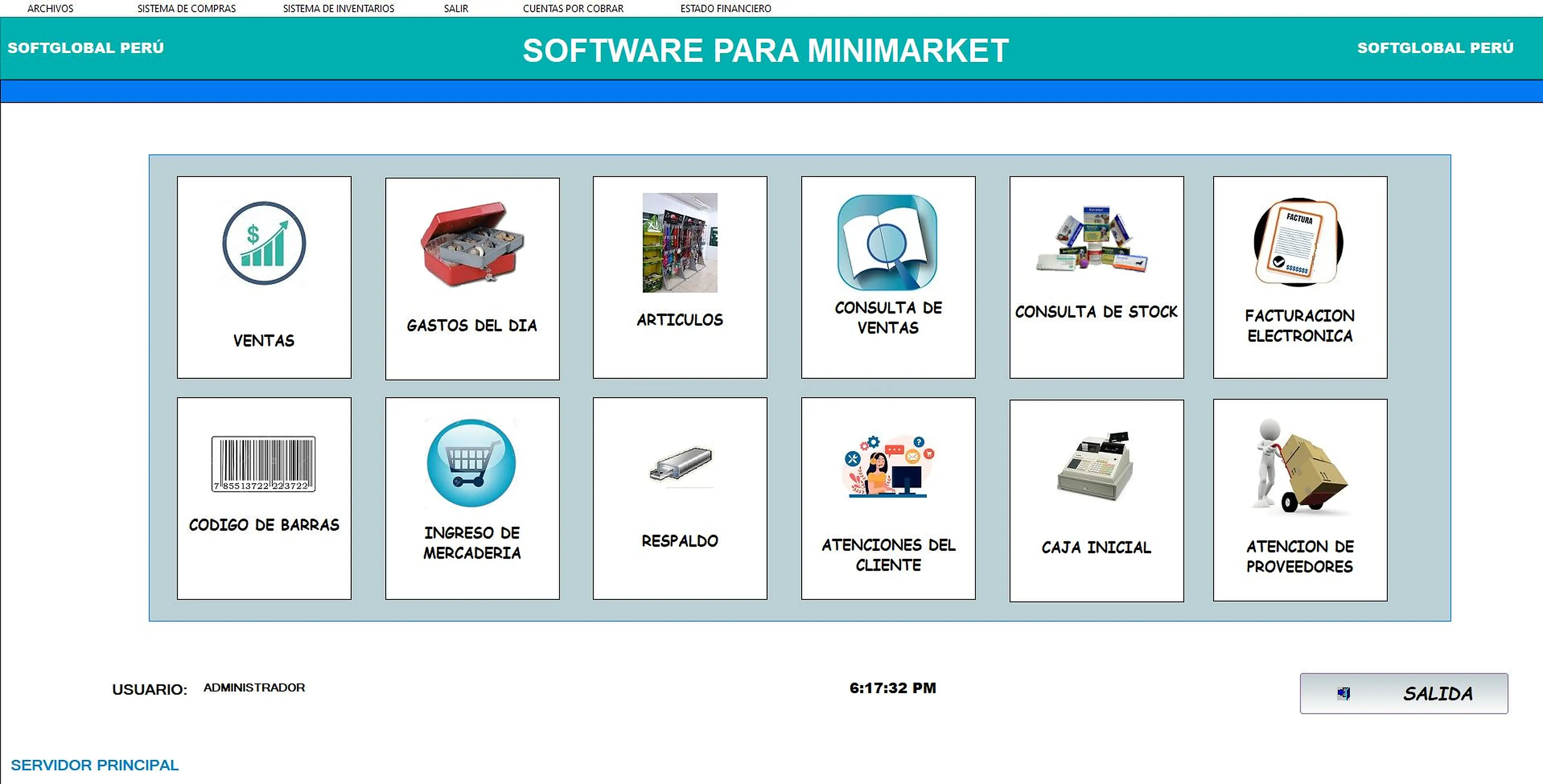Click the exit door icon on Salida
The height and width of the screenshot is (784, 1543).
[1344, 694]
